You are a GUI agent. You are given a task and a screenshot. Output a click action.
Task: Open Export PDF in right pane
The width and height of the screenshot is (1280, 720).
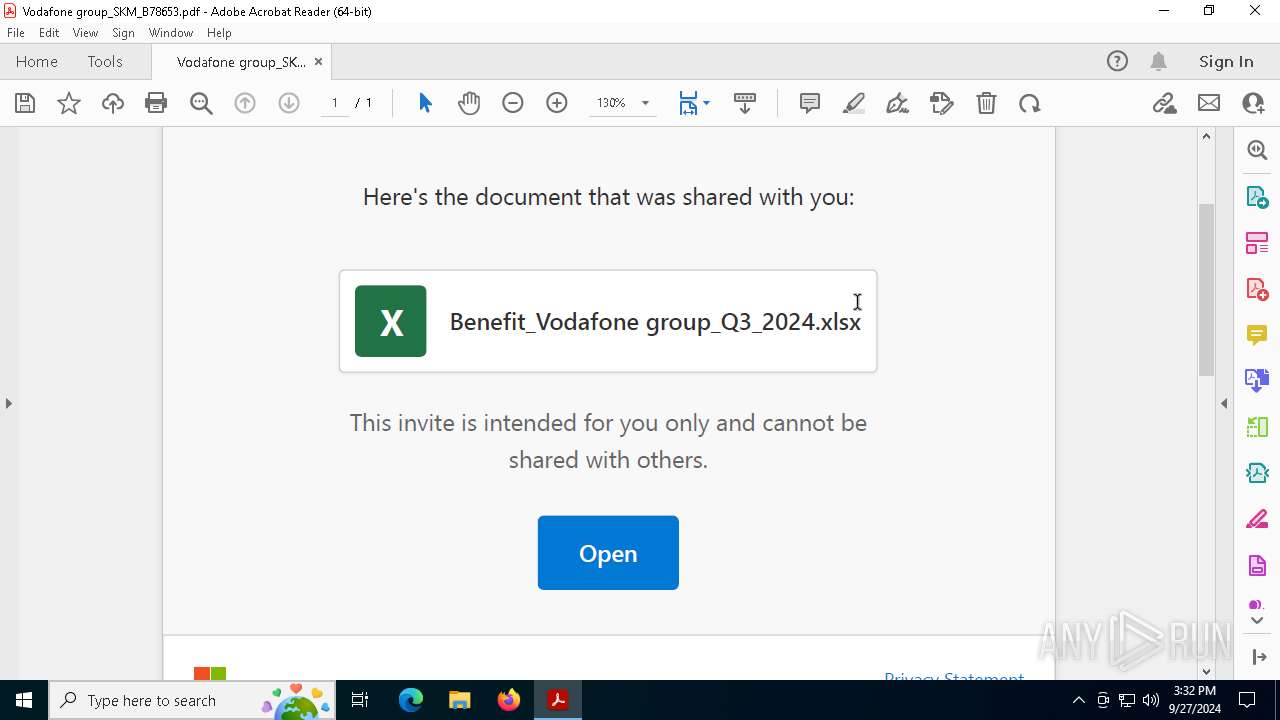pyautogui.click(x=1257, y=197)
